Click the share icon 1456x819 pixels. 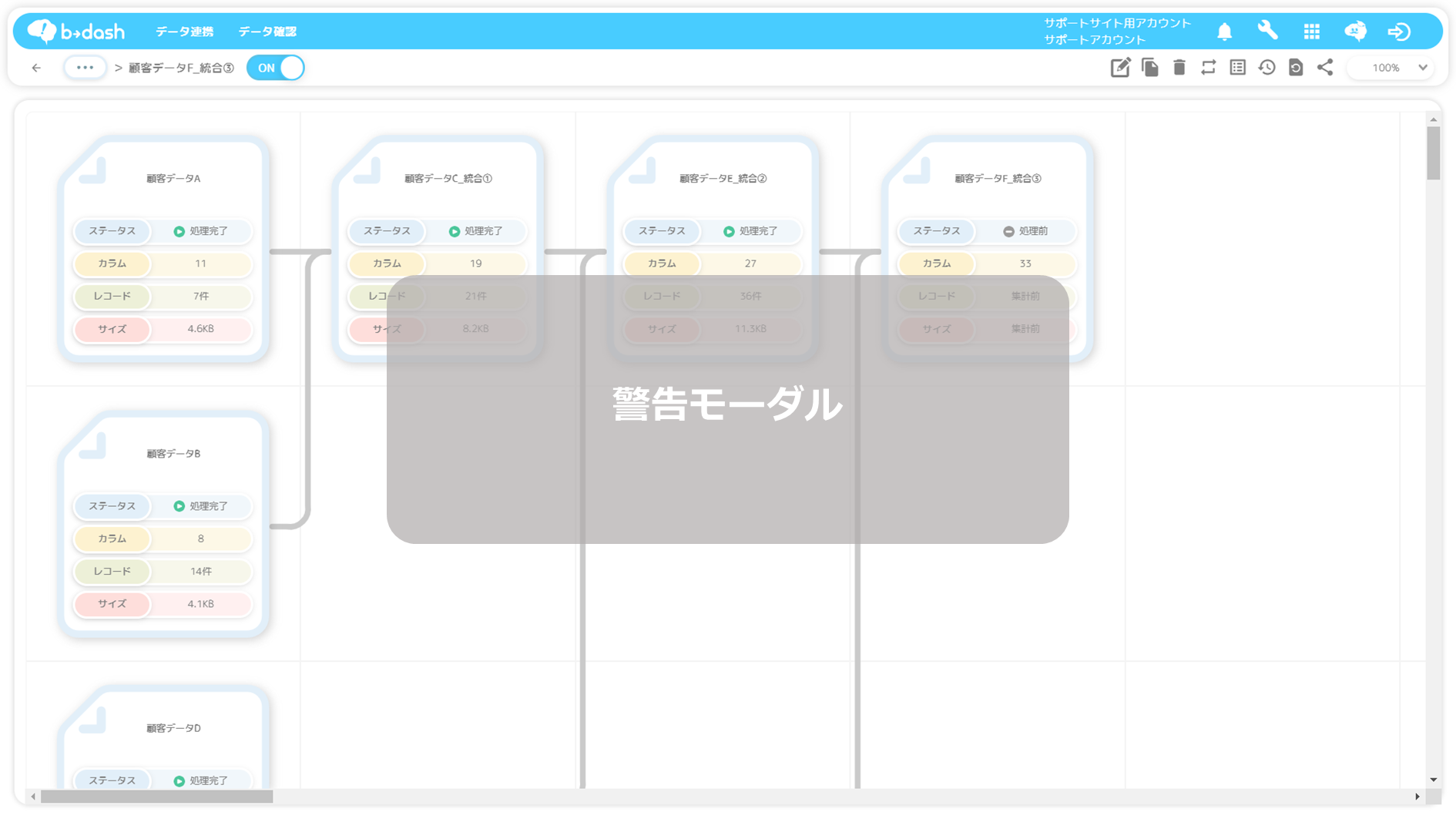(x=1325, y=68)
